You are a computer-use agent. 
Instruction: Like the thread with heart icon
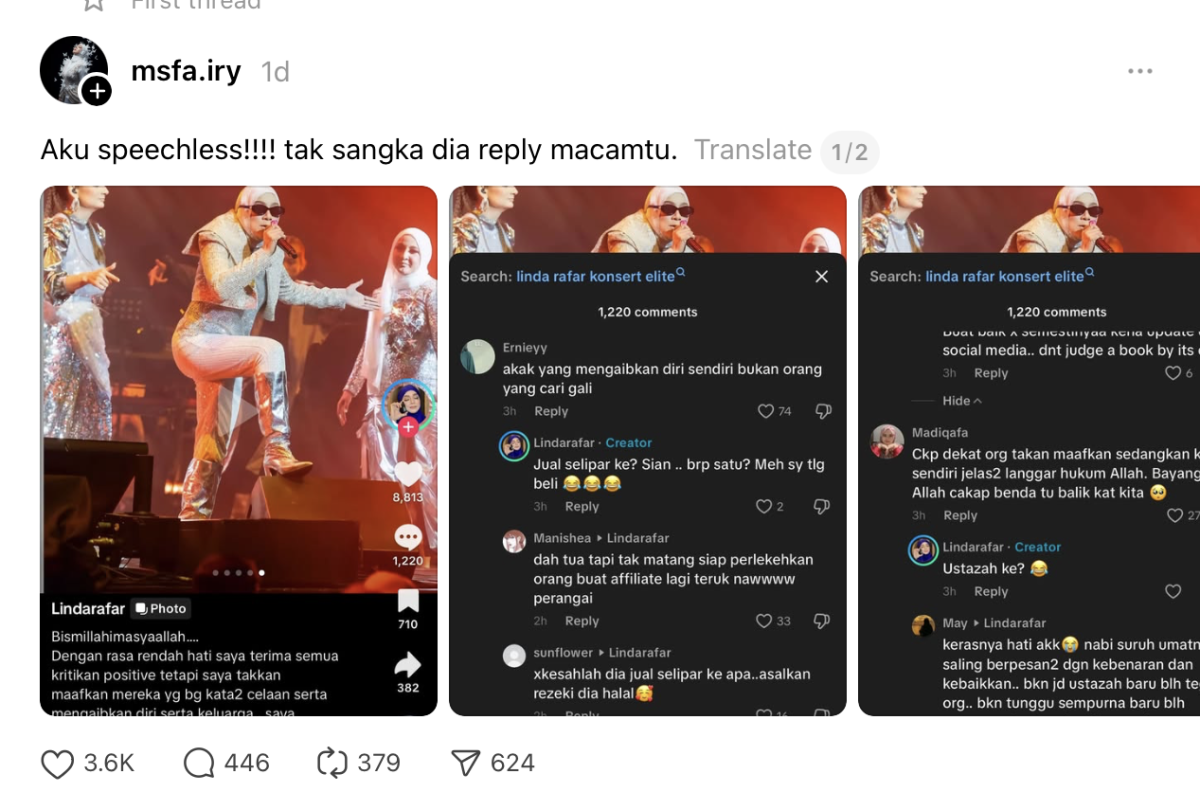click(x=58, y=764)
